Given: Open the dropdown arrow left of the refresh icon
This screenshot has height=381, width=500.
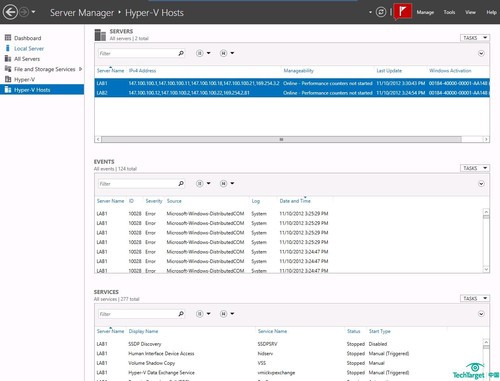Looking at the screenshot, I should [x=370, y=12].
